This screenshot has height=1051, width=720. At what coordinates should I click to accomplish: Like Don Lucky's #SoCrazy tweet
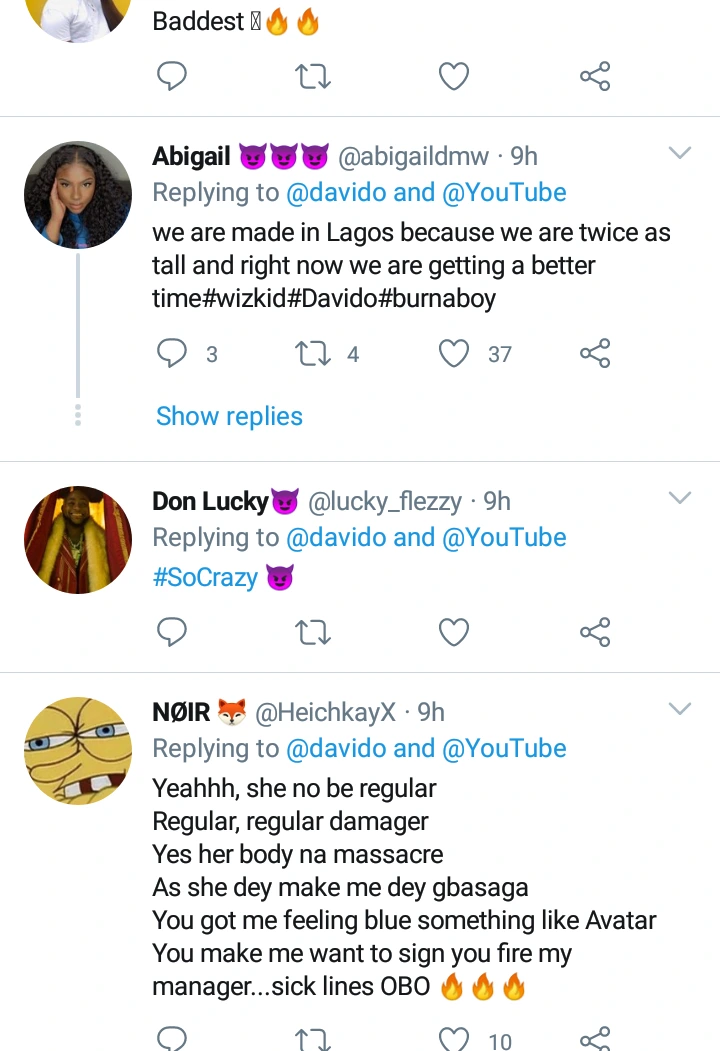455,632
